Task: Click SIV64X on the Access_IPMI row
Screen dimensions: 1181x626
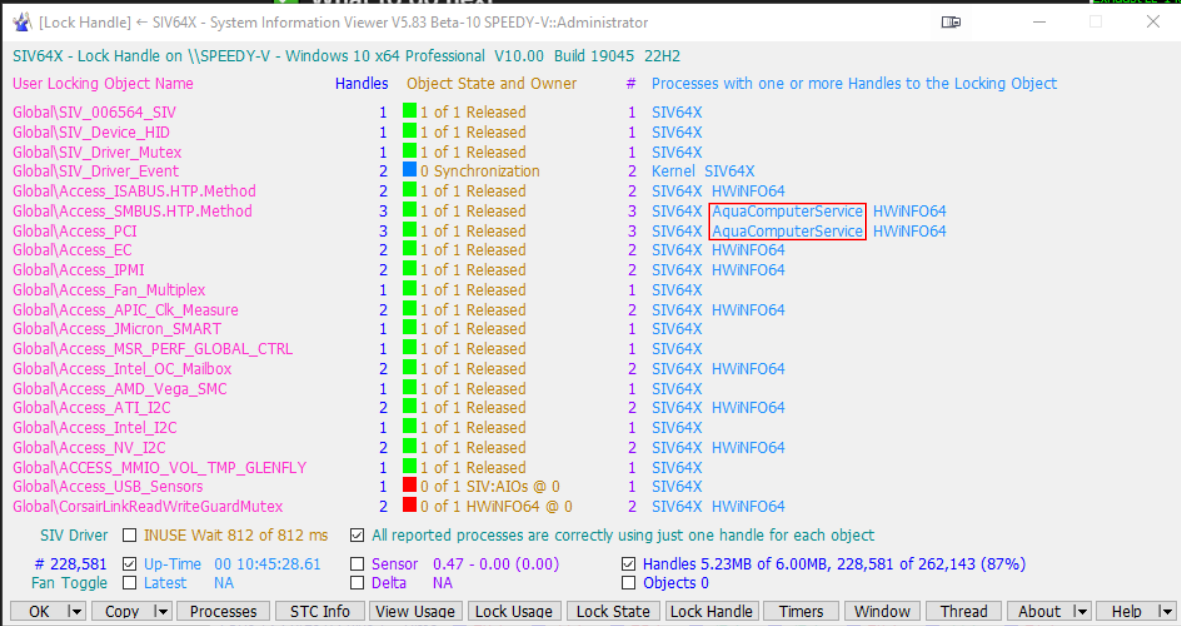Action: click(676, 270)
